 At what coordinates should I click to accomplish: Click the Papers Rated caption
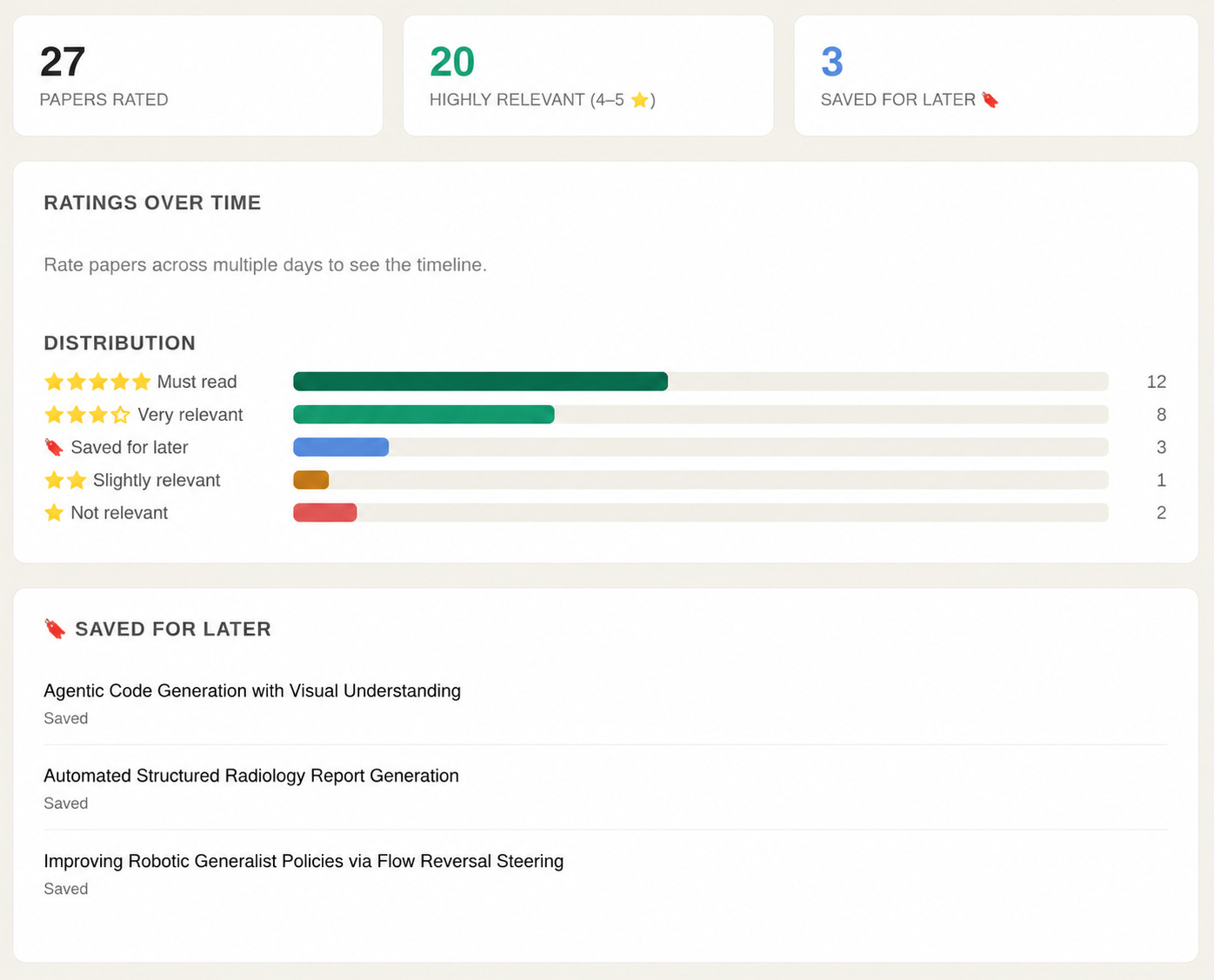103,100
